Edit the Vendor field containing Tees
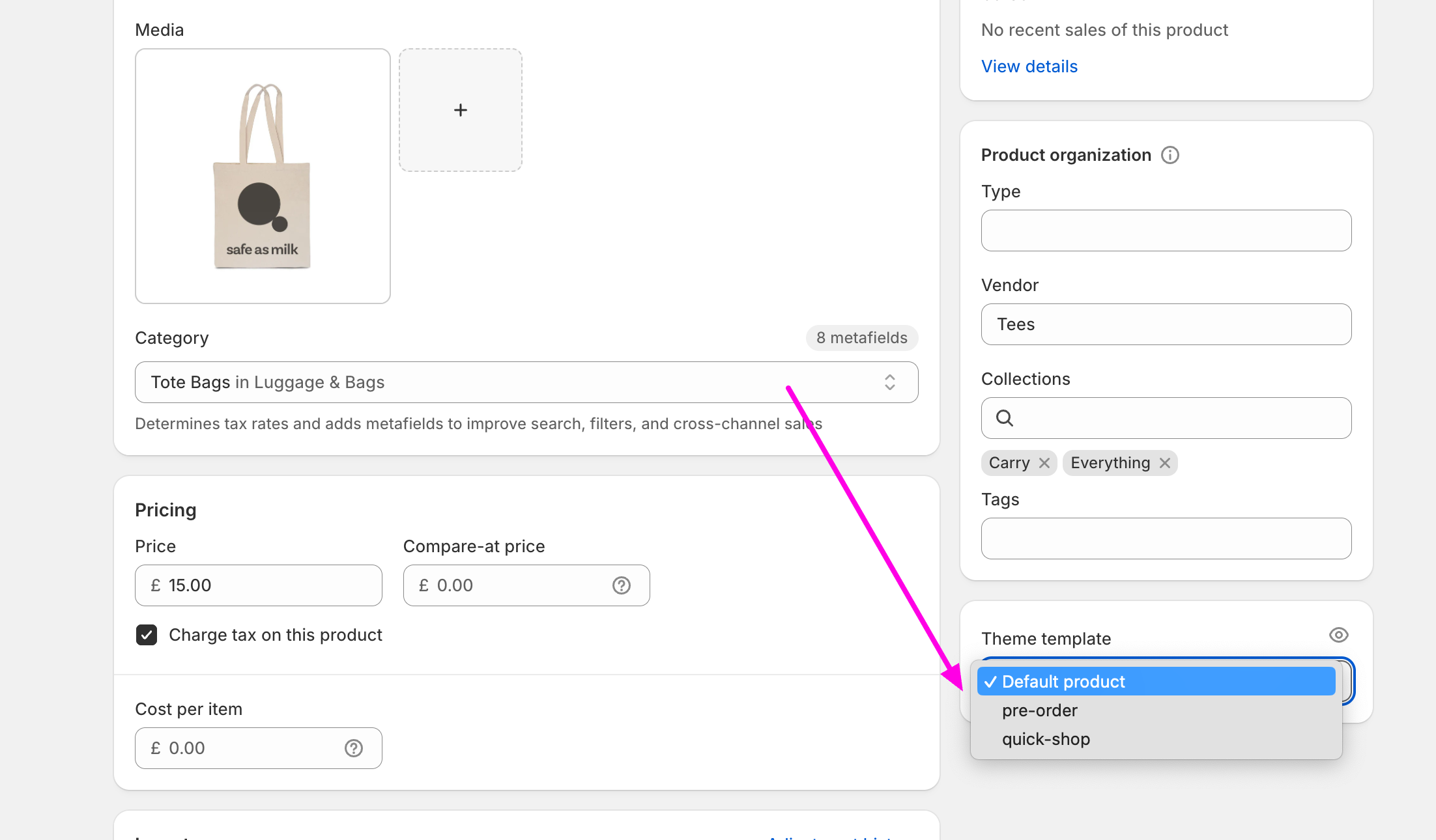Screen dimensions: 1436x840 (1166, 324)
